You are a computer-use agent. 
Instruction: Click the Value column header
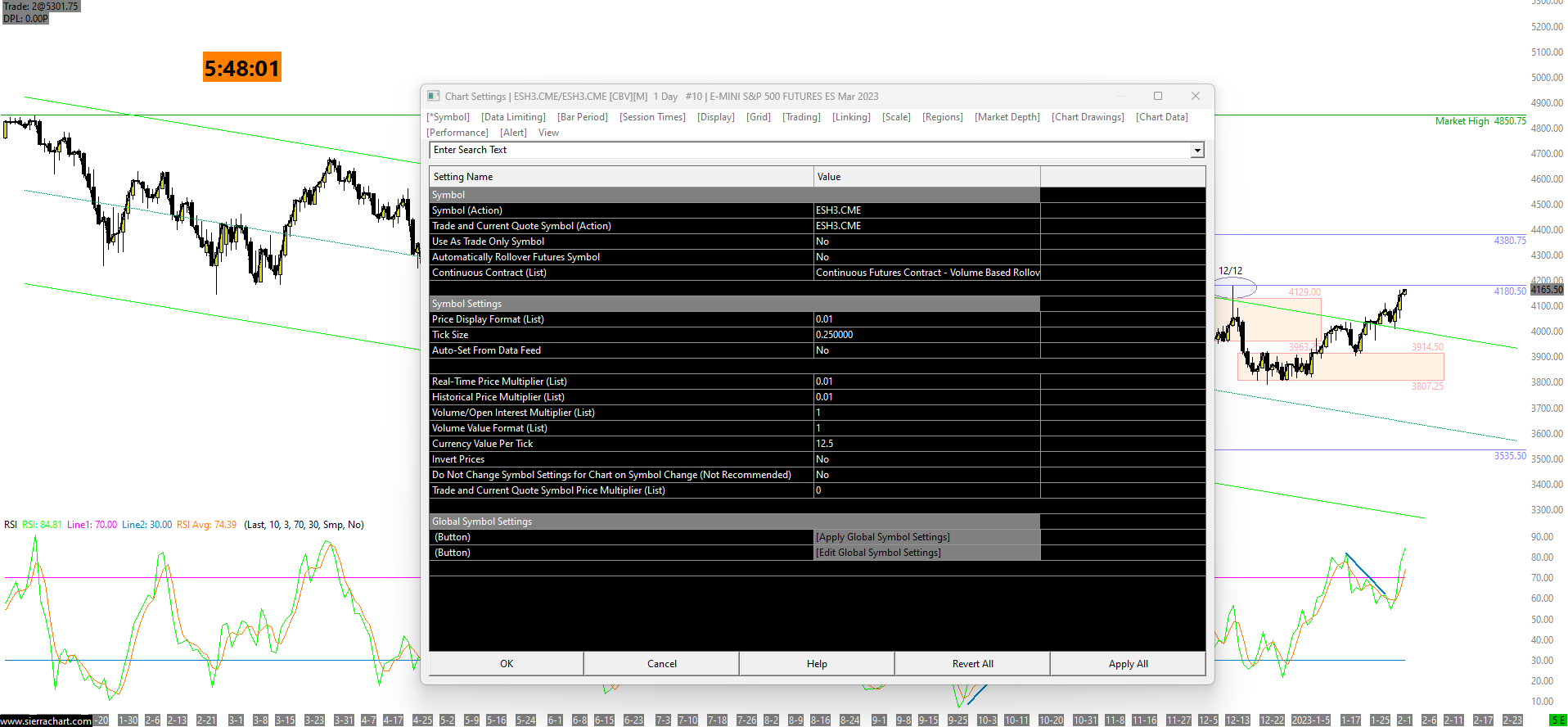pos(927,177)
